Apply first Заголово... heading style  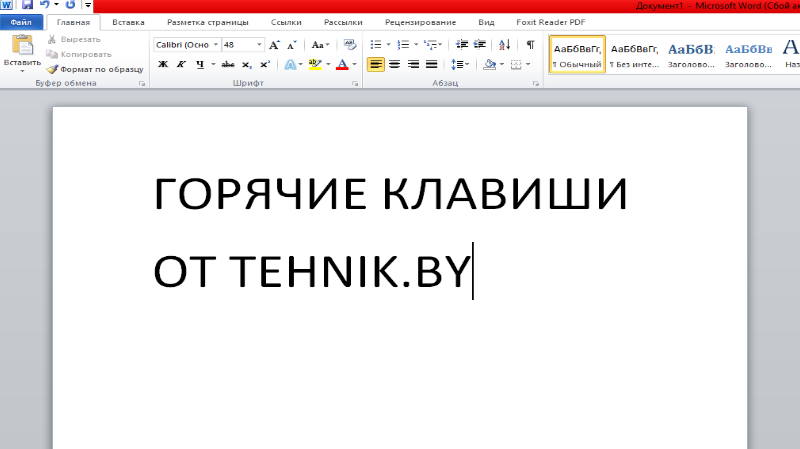691,54
